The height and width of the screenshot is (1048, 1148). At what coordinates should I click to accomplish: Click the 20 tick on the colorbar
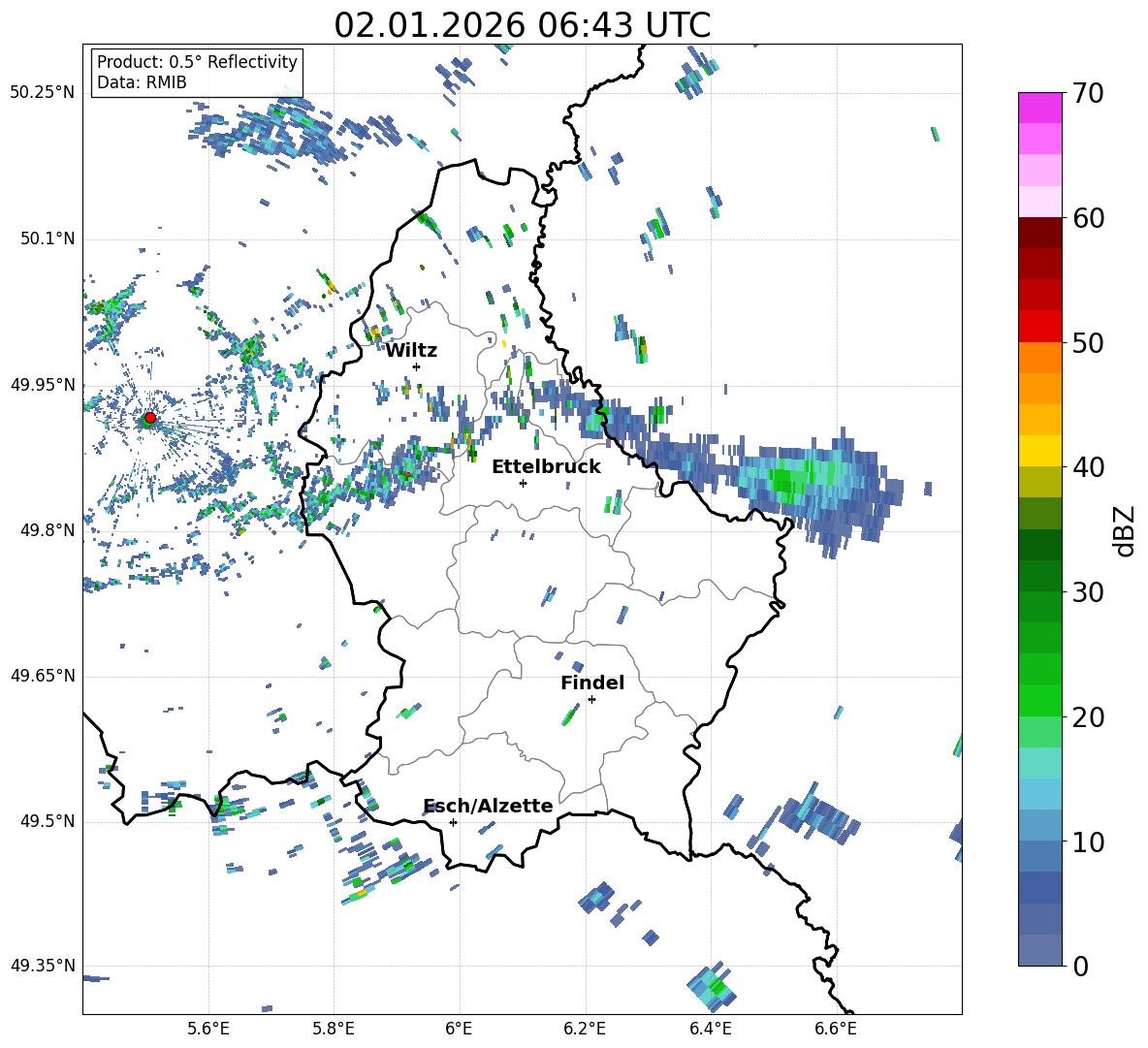coord(1087,717)
